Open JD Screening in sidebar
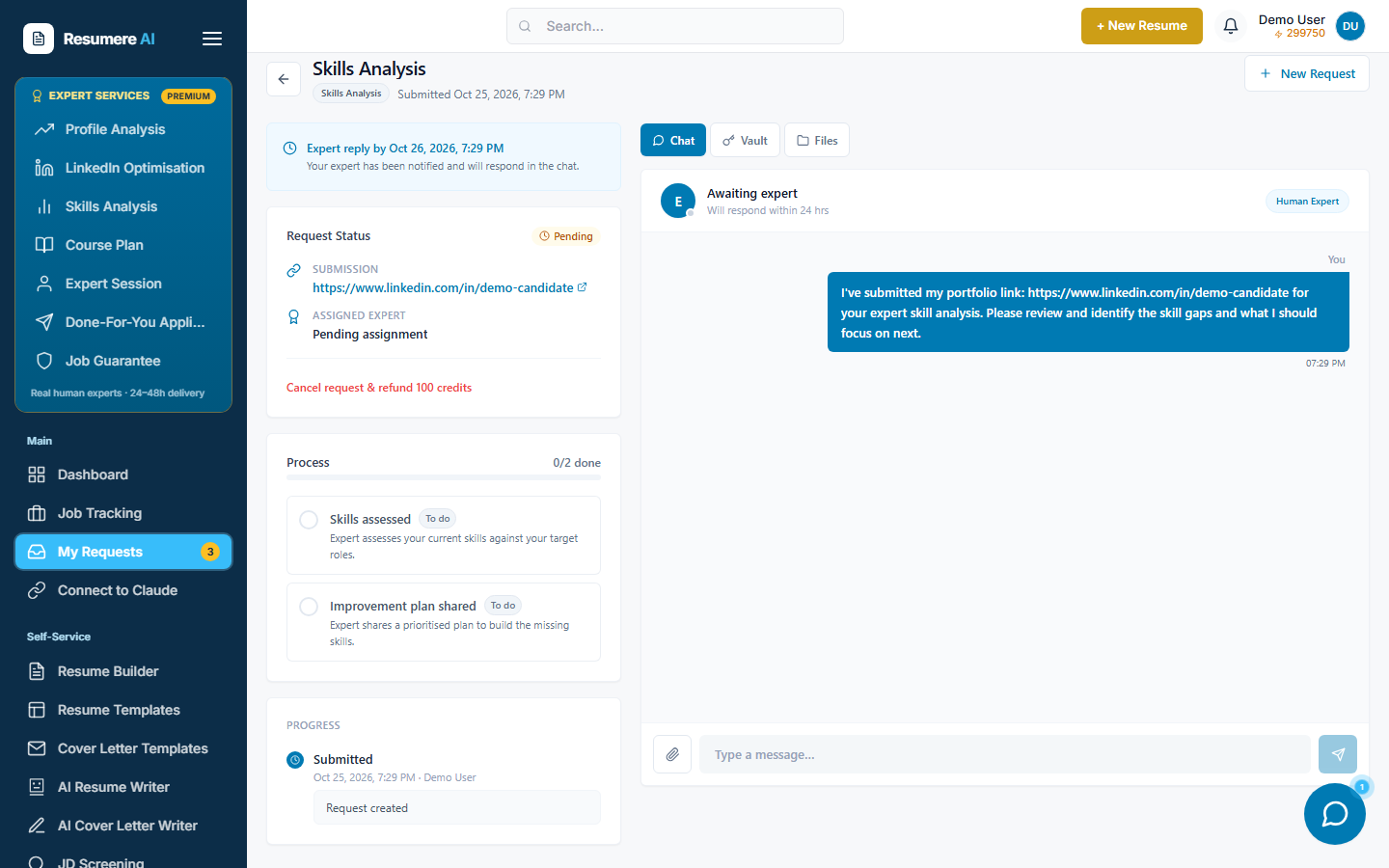The image size is (1389, 868). coord(123,861)
